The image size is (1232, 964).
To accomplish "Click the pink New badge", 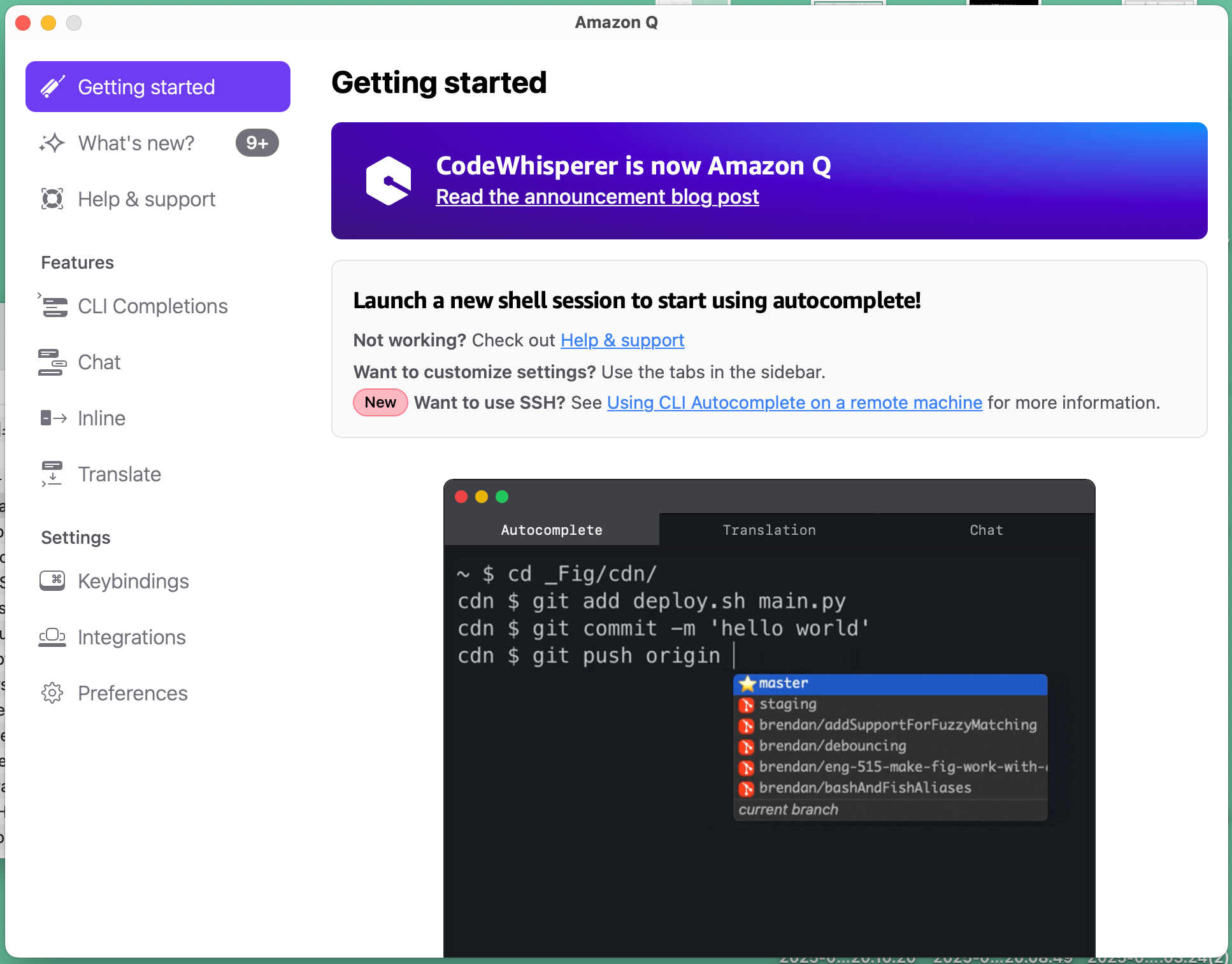I will (x=380, y=402).
